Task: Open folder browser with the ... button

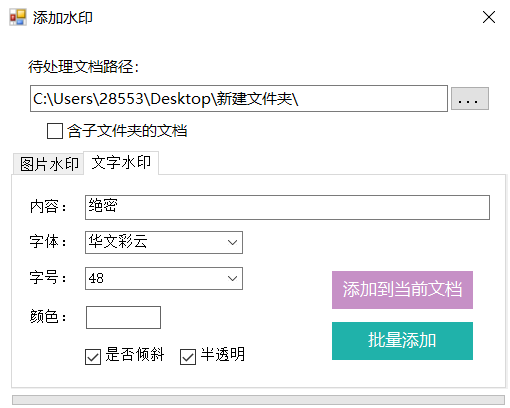Action: point(470,99)
